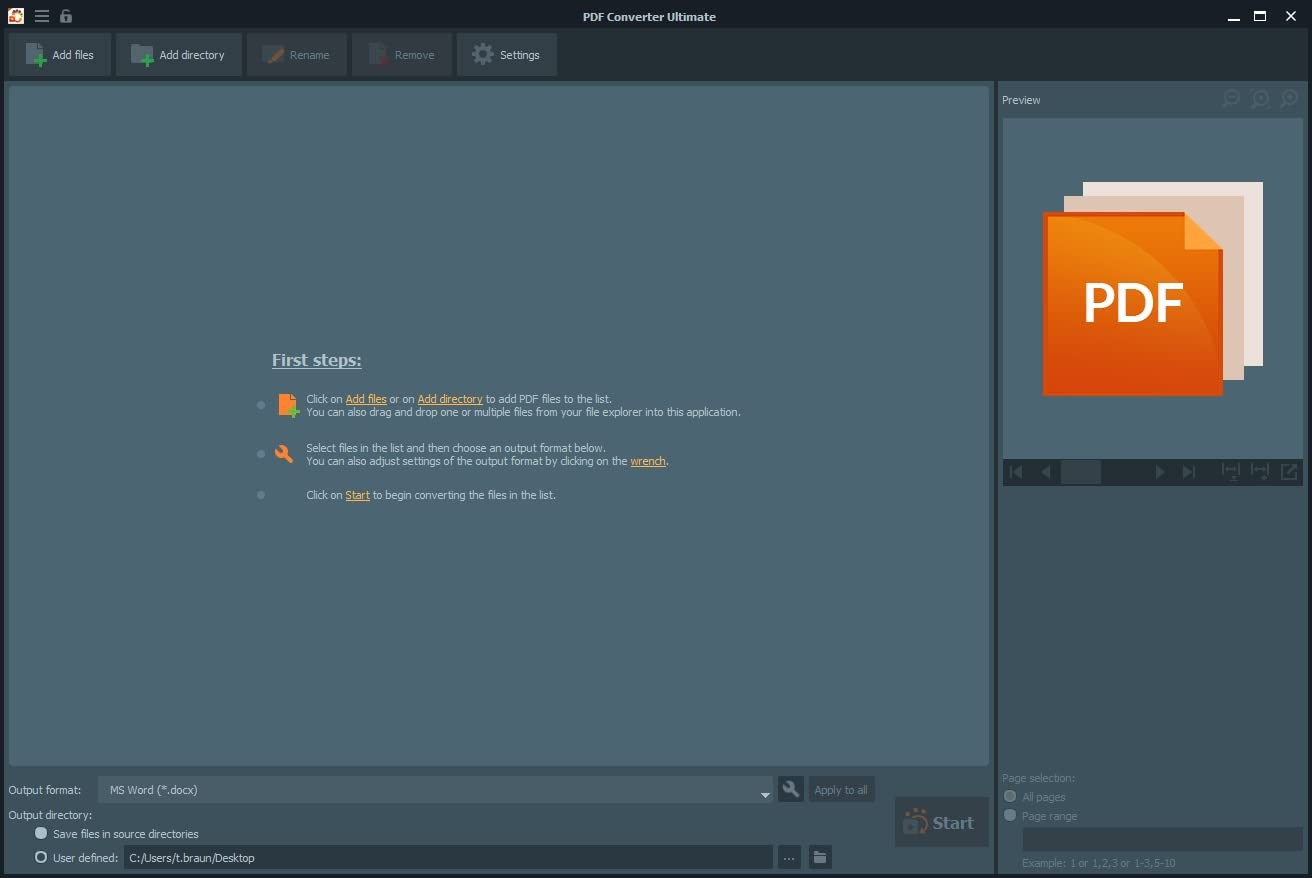Click the Output format label
The width and height of the screenshot is (1312, 878).
[x=45, y=790]
